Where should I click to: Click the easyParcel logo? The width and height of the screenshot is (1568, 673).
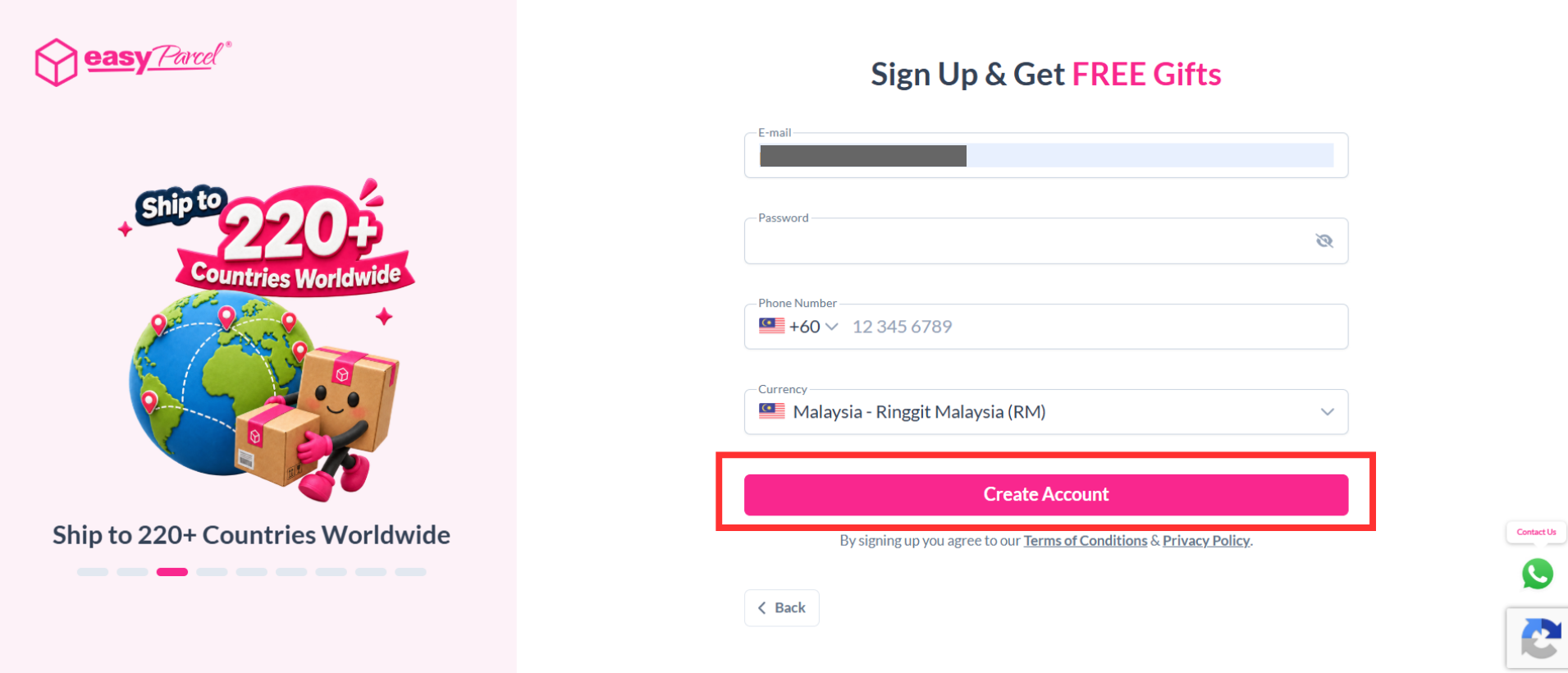point(133,62)
